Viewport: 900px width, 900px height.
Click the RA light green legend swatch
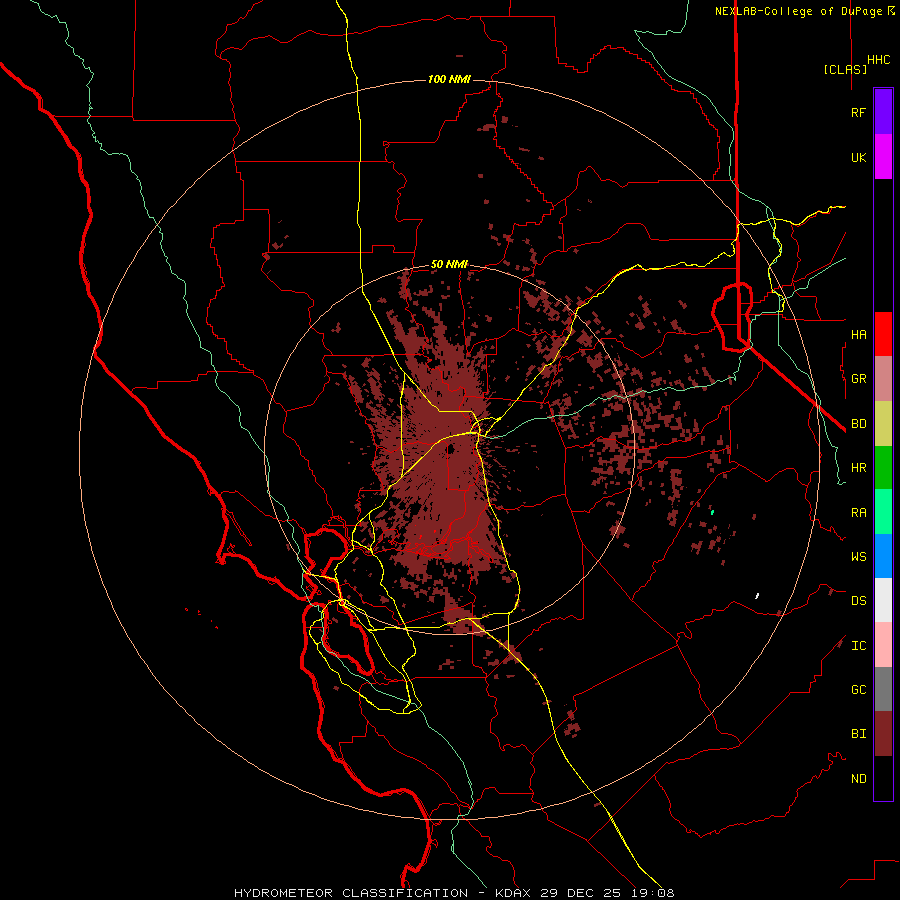pos(883,512)
